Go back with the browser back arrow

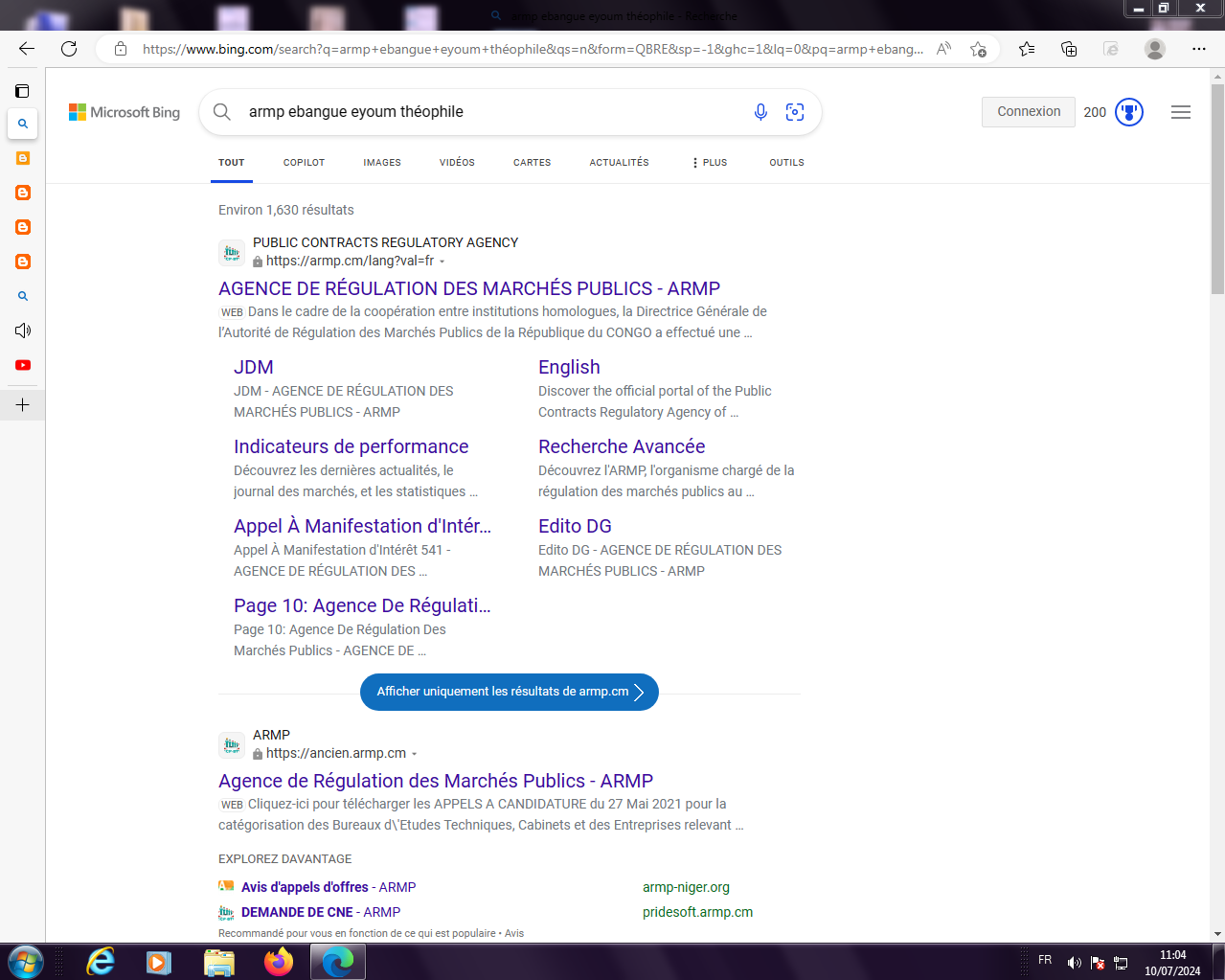pos(27,49)
